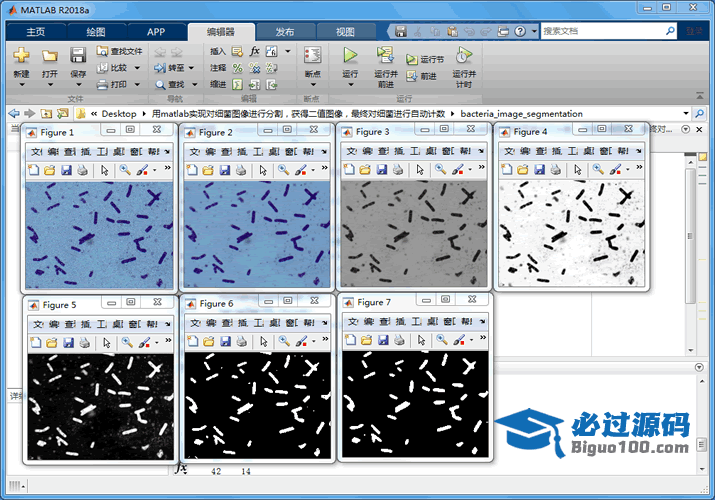
Task: Click the open folder icon in Figure 3
Action: point(365,170)
